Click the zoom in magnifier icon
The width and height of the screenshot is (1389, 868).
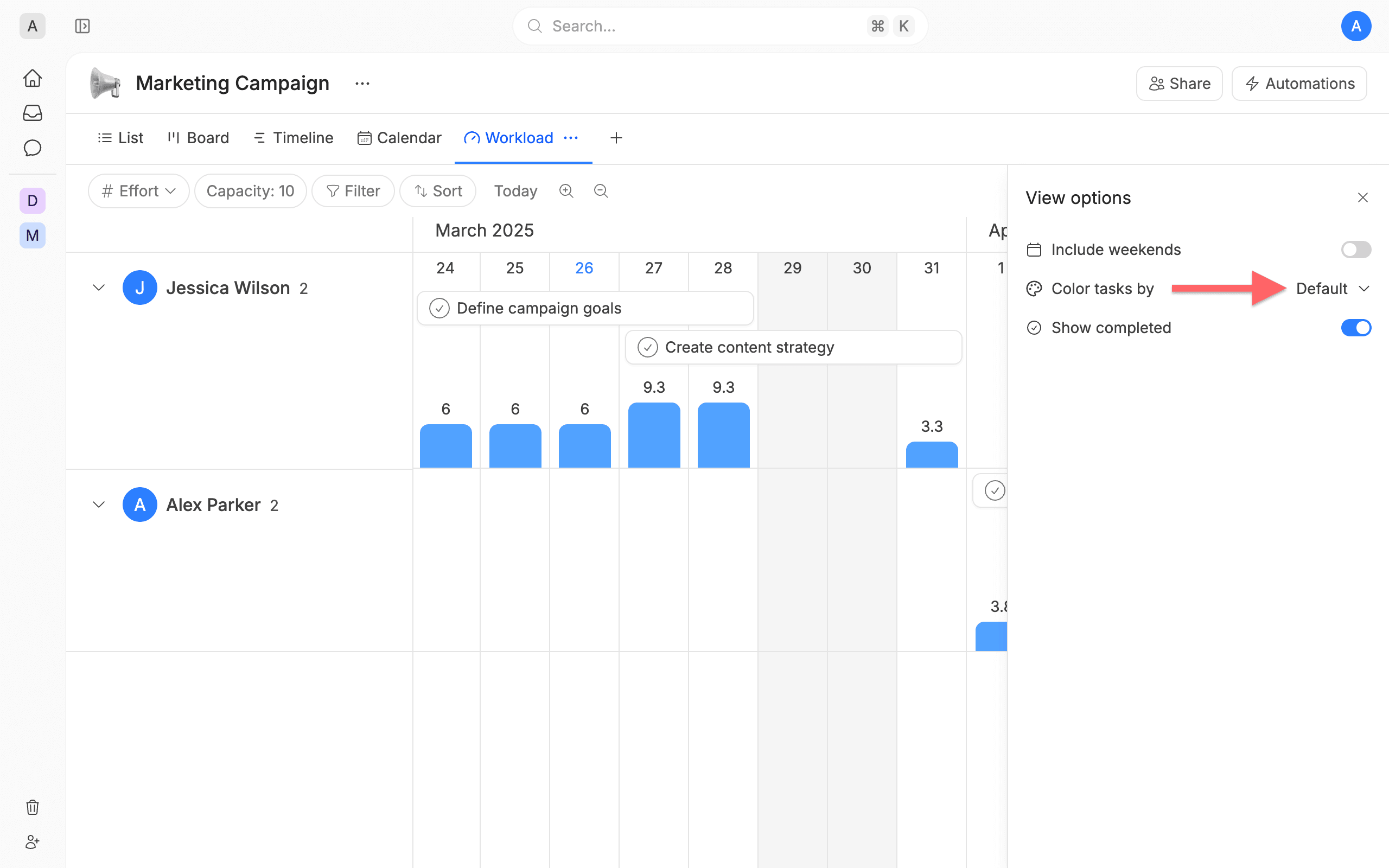click(x=566, y=191)
